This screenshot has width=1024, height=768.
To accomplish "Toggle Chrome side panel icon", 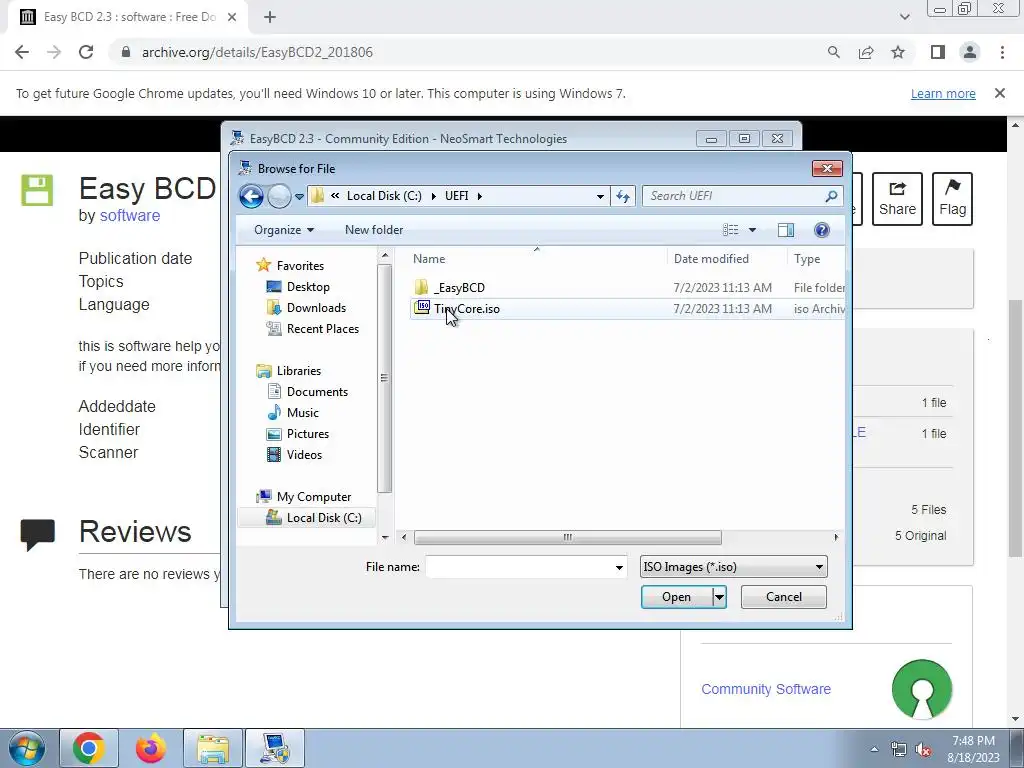I will click(938, 52).
